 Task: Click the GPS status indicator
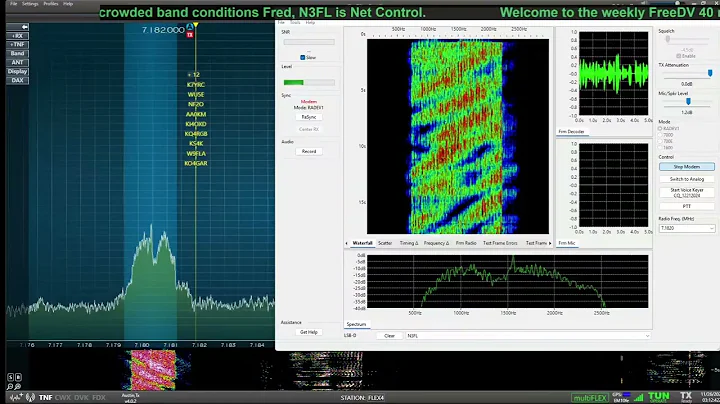pyautogui.click(x=621, y=398)
